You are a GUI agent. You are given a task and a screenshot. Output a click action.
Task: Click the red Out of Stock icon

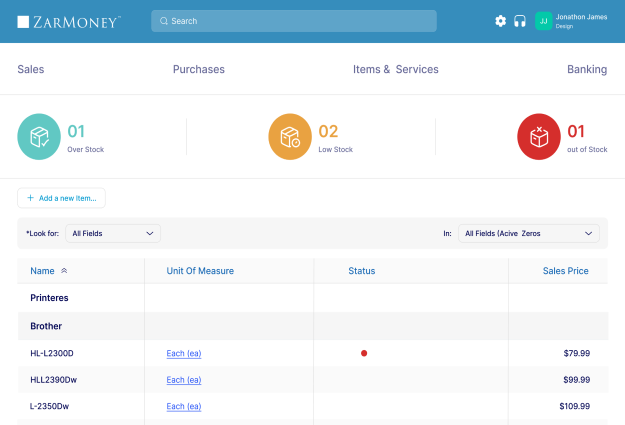coord(539,137)
